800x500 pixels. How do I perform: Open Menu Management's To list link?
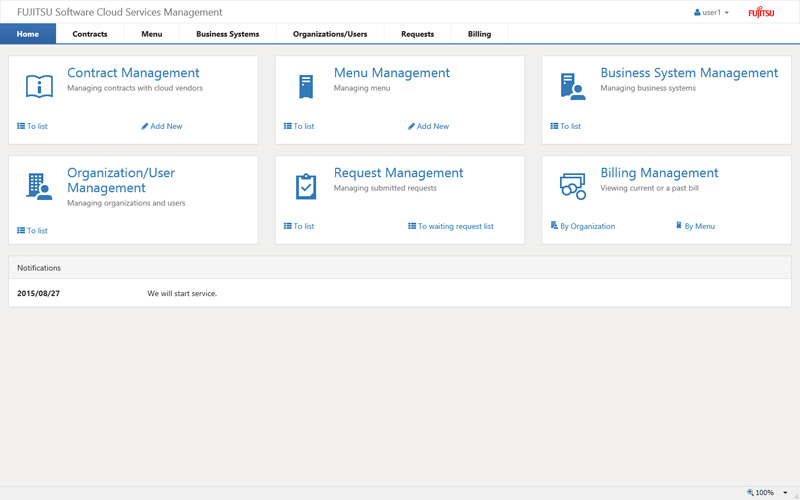299,126
